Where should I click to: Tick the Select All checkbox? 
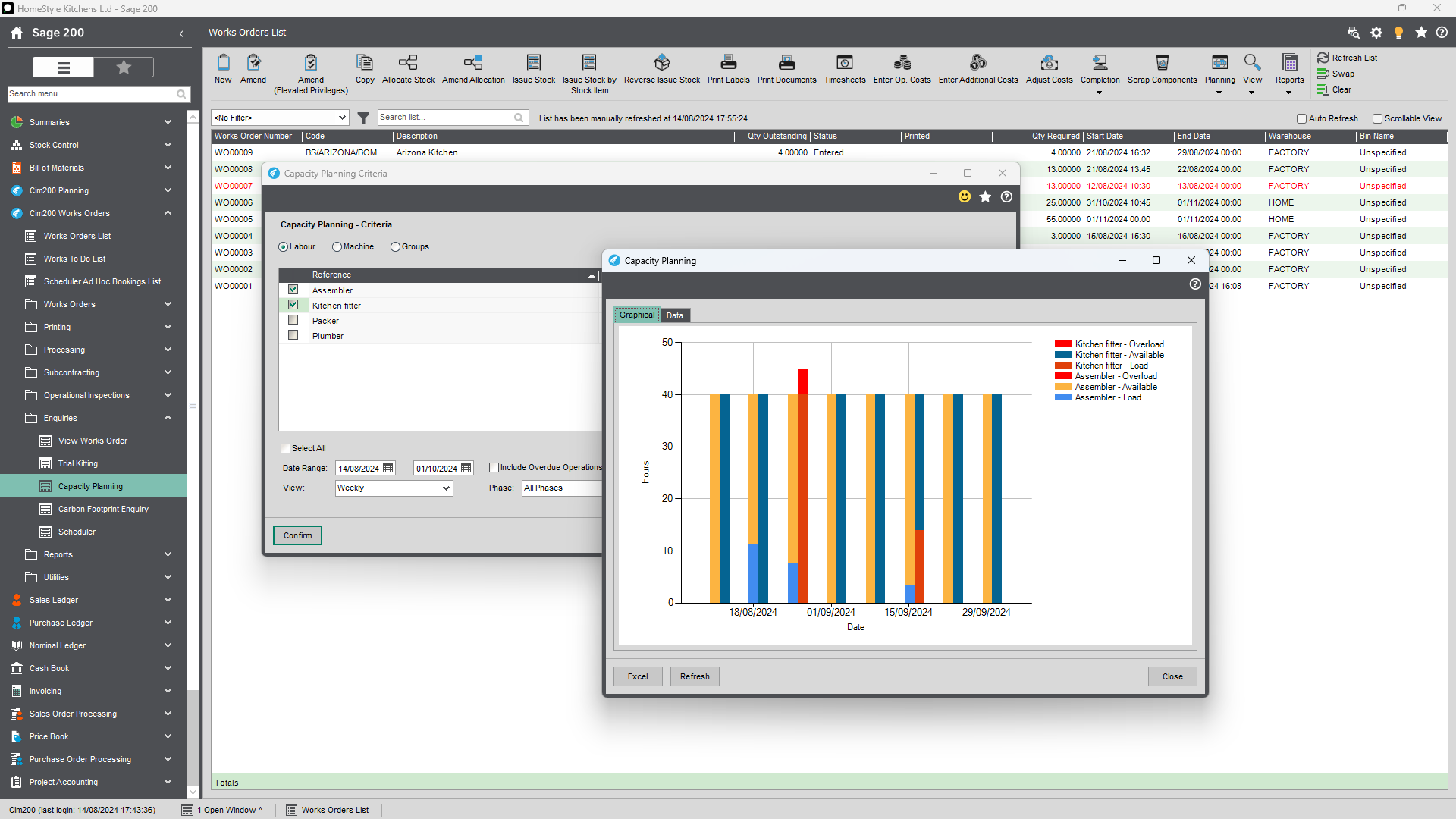pos(286,449)
